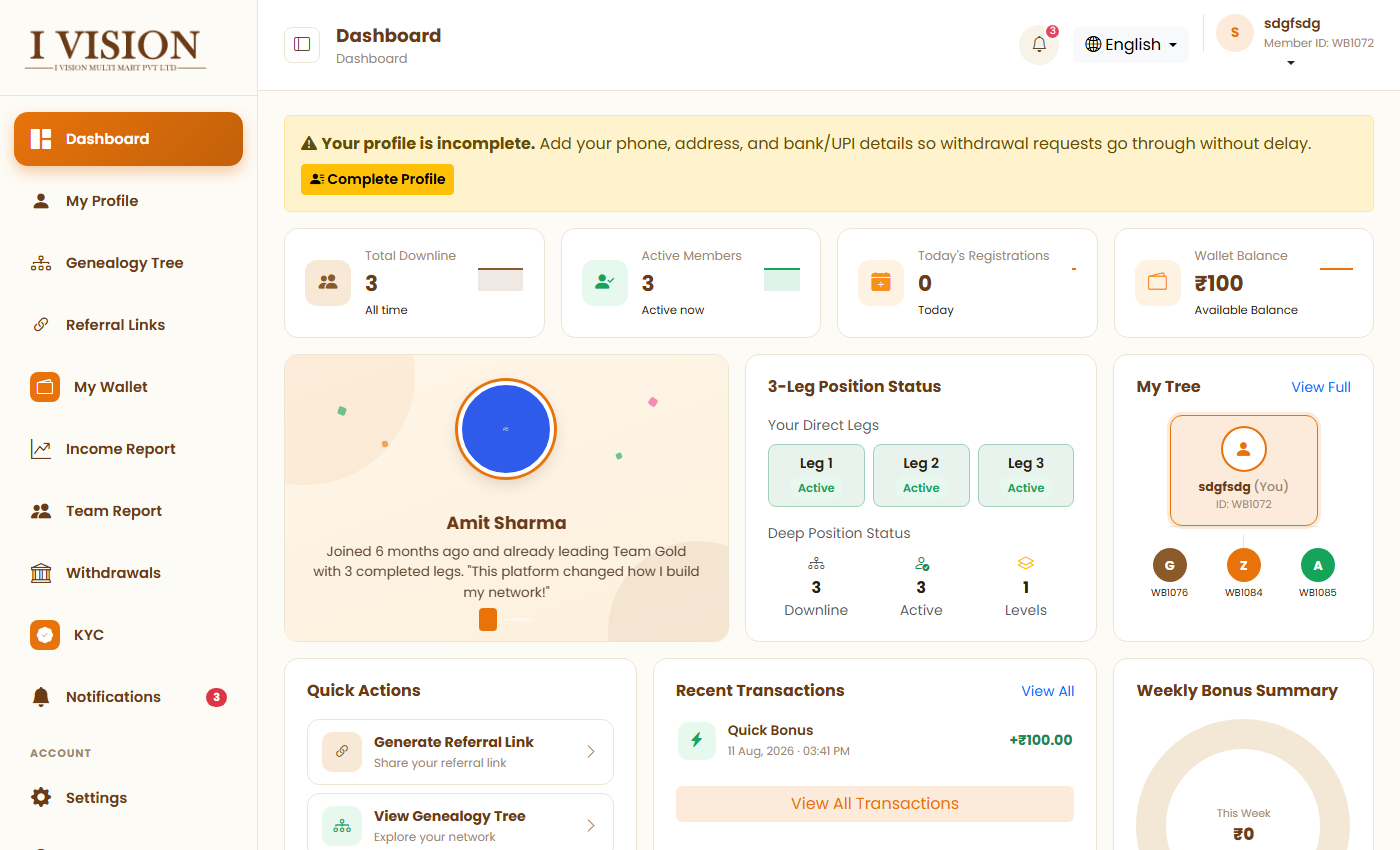
Task: Click the Generate Referral Link chain icon
Action: point(342,752)
